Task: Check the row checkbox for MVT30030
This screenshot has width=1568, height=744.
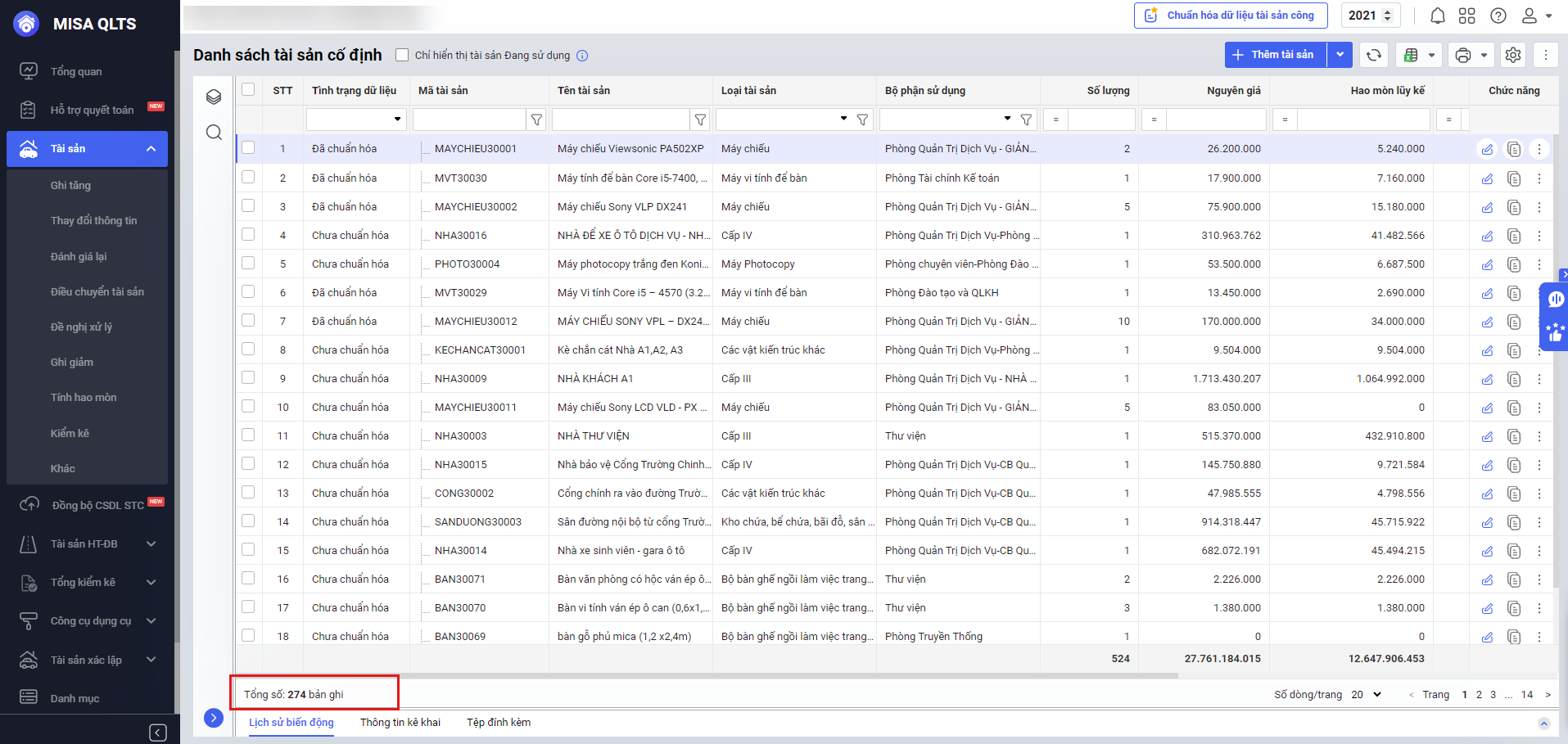Action: 248,178
